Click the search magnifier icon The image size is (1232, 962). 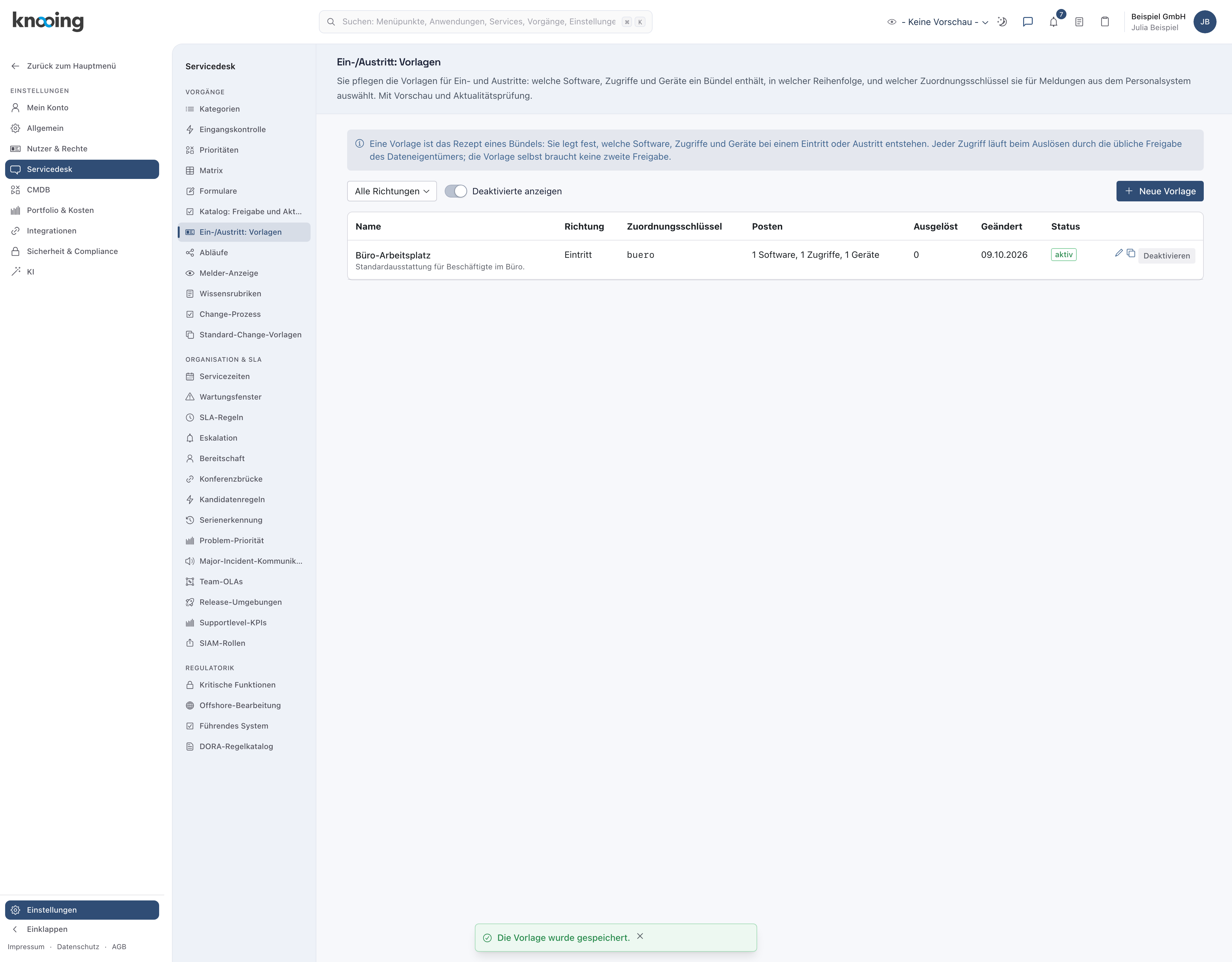tap(331, 22)
